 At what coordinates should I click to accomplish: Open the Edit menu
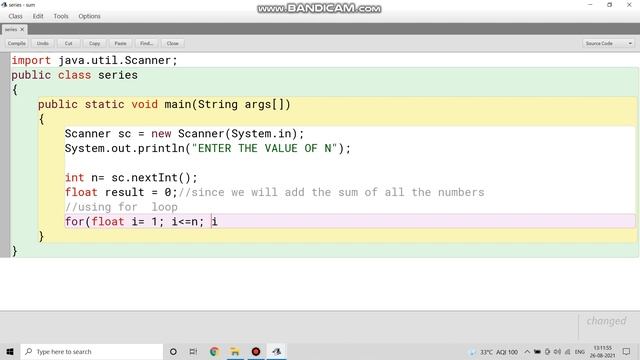pos(38,16)
